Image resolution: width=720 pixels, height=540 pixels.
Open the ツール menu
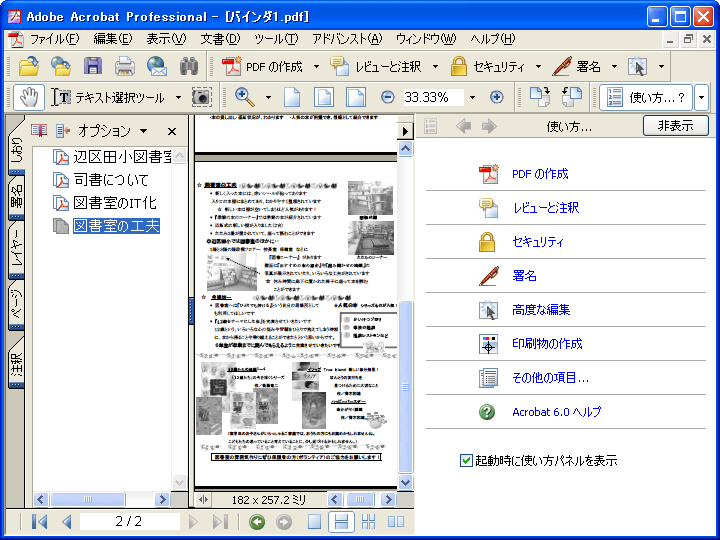276,39
